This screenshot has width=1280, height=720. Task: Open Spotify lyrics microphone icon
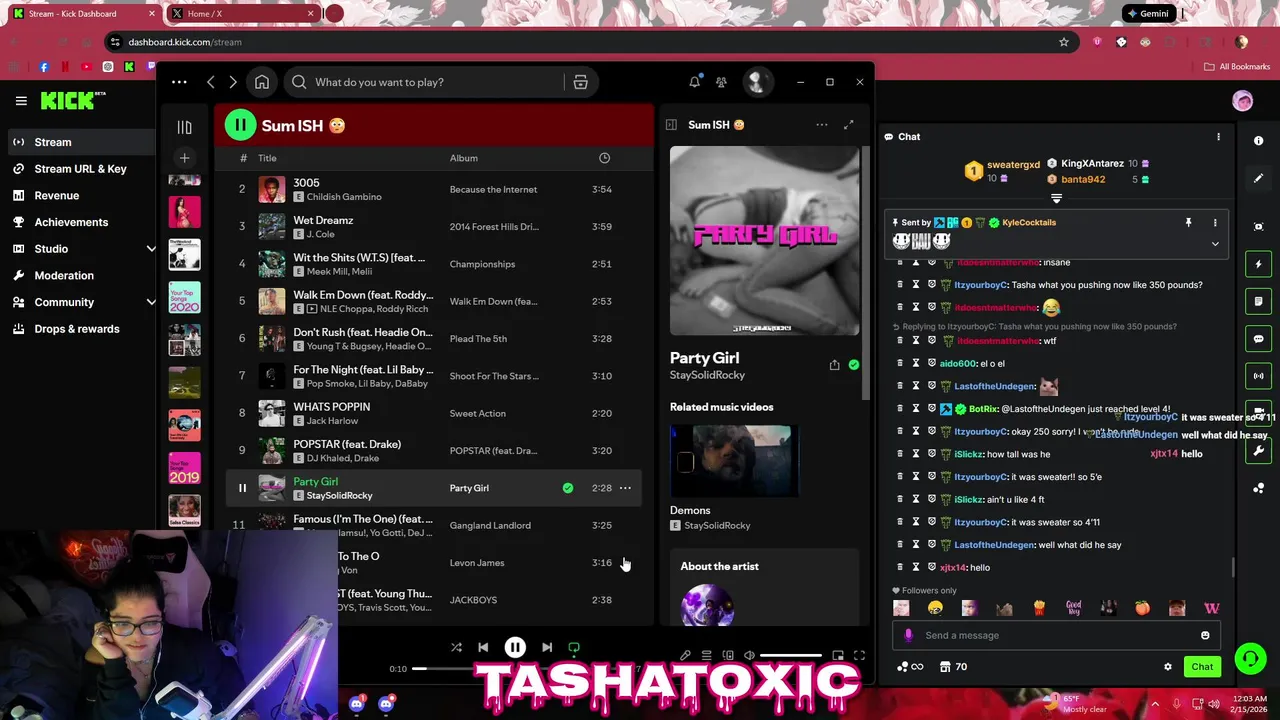pyautogui.click(x=685, y=655)
